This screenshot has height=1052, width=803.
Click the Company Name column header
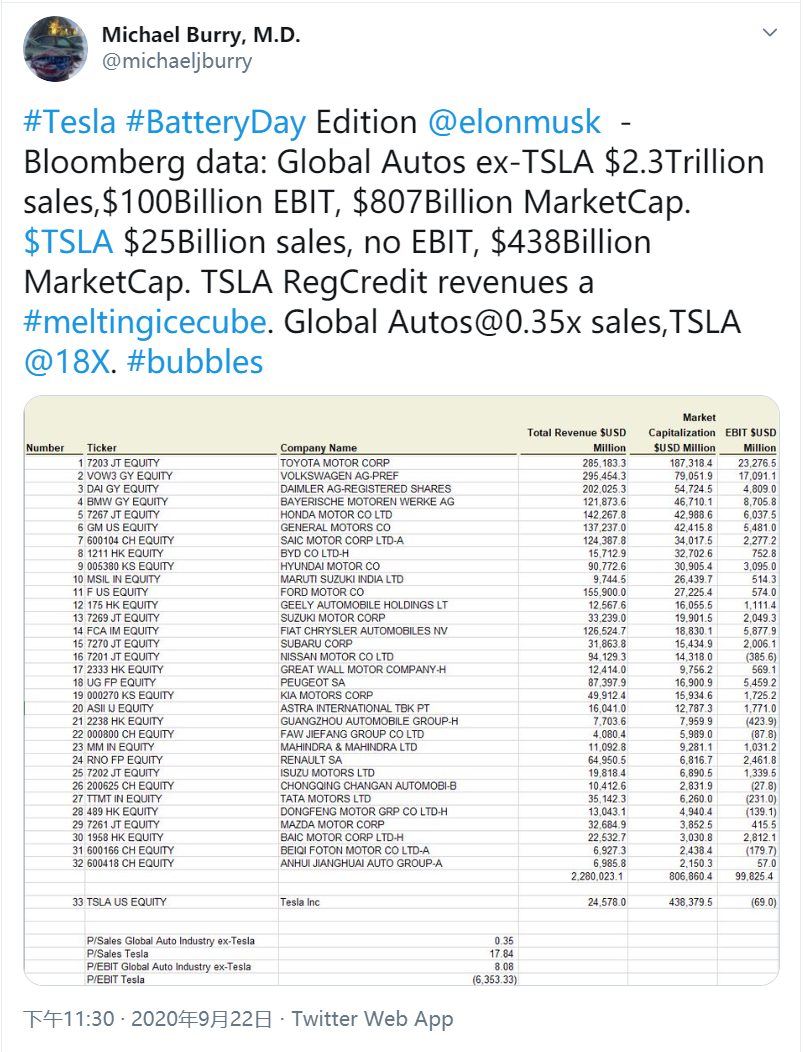(x=318, y=448)
